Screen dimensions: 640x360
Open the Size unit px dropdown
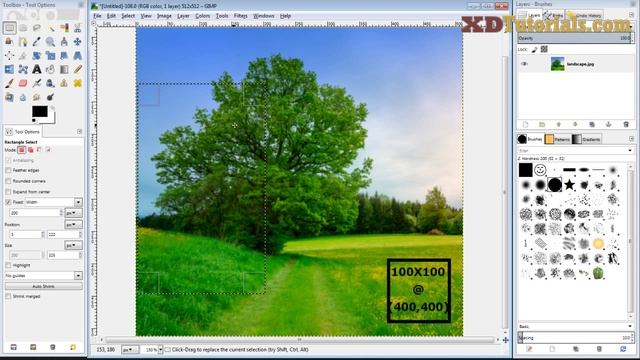point(73,245)
